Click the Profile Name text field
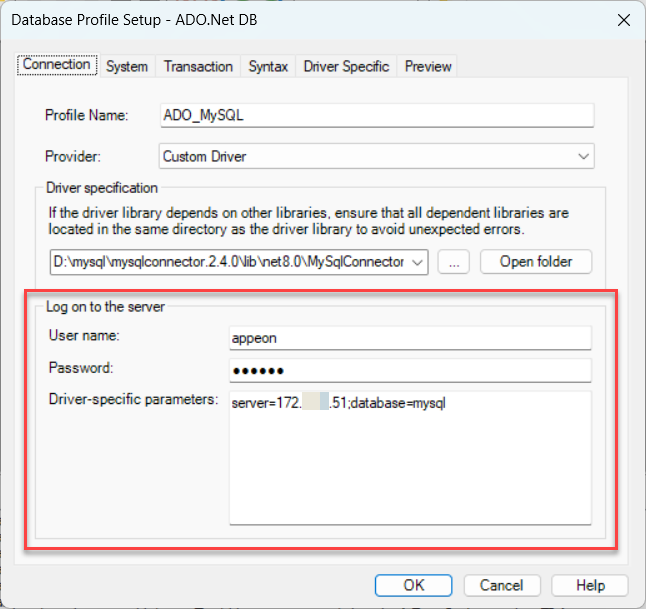Viewport: 646px width, 609px height. click(377, 115)
